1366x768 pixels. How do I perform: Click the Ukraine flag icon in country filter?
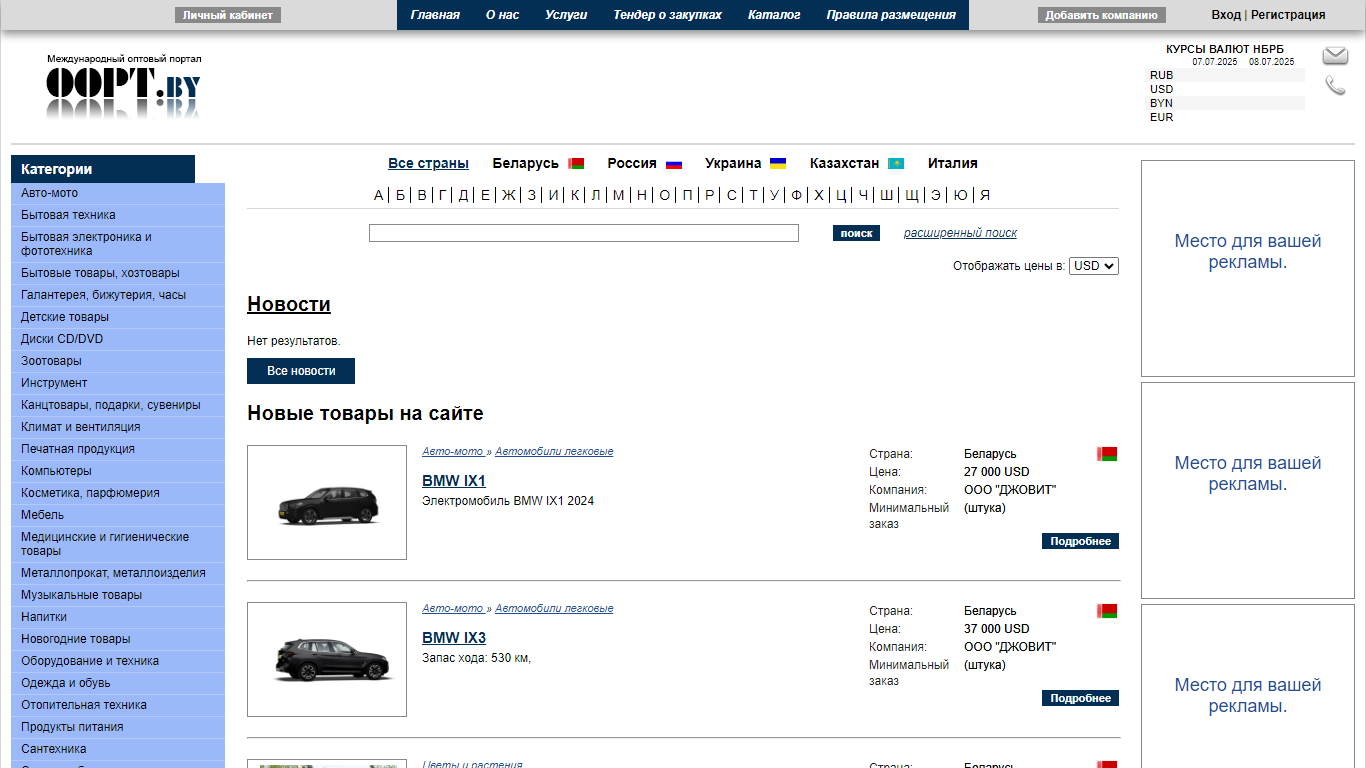click(x=777, y=163)
